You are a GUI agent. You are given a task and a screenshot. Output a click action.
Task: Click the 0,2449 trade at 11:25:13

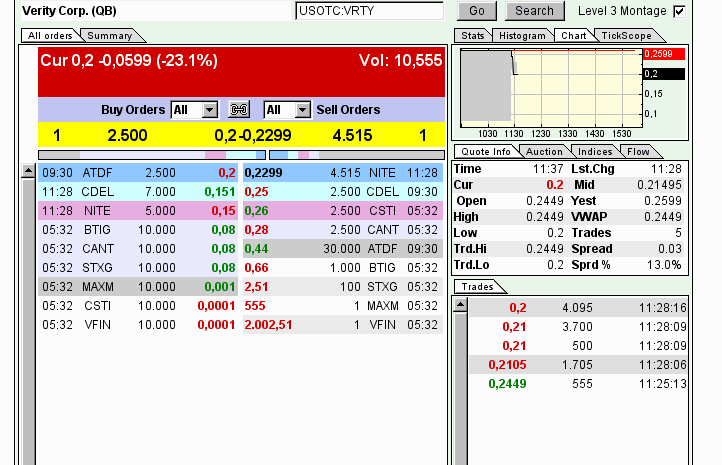pos(578,384)
